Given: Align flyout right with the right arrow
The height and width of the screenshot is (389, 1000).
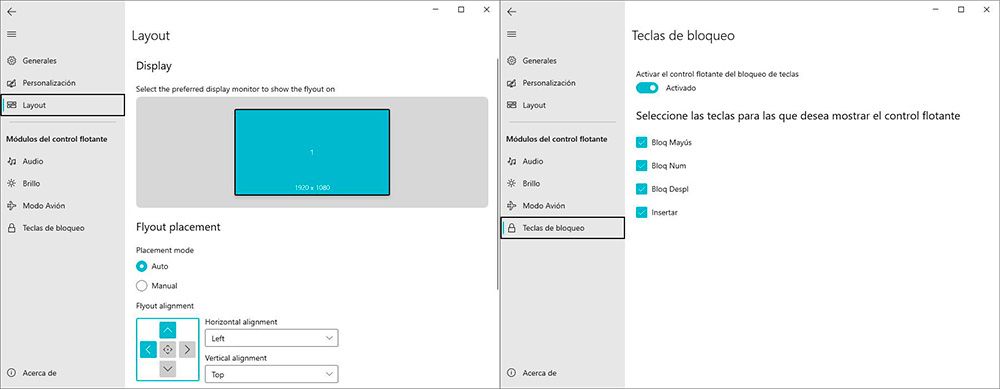Looking at the screenshot, I should (x=187, y=349).
